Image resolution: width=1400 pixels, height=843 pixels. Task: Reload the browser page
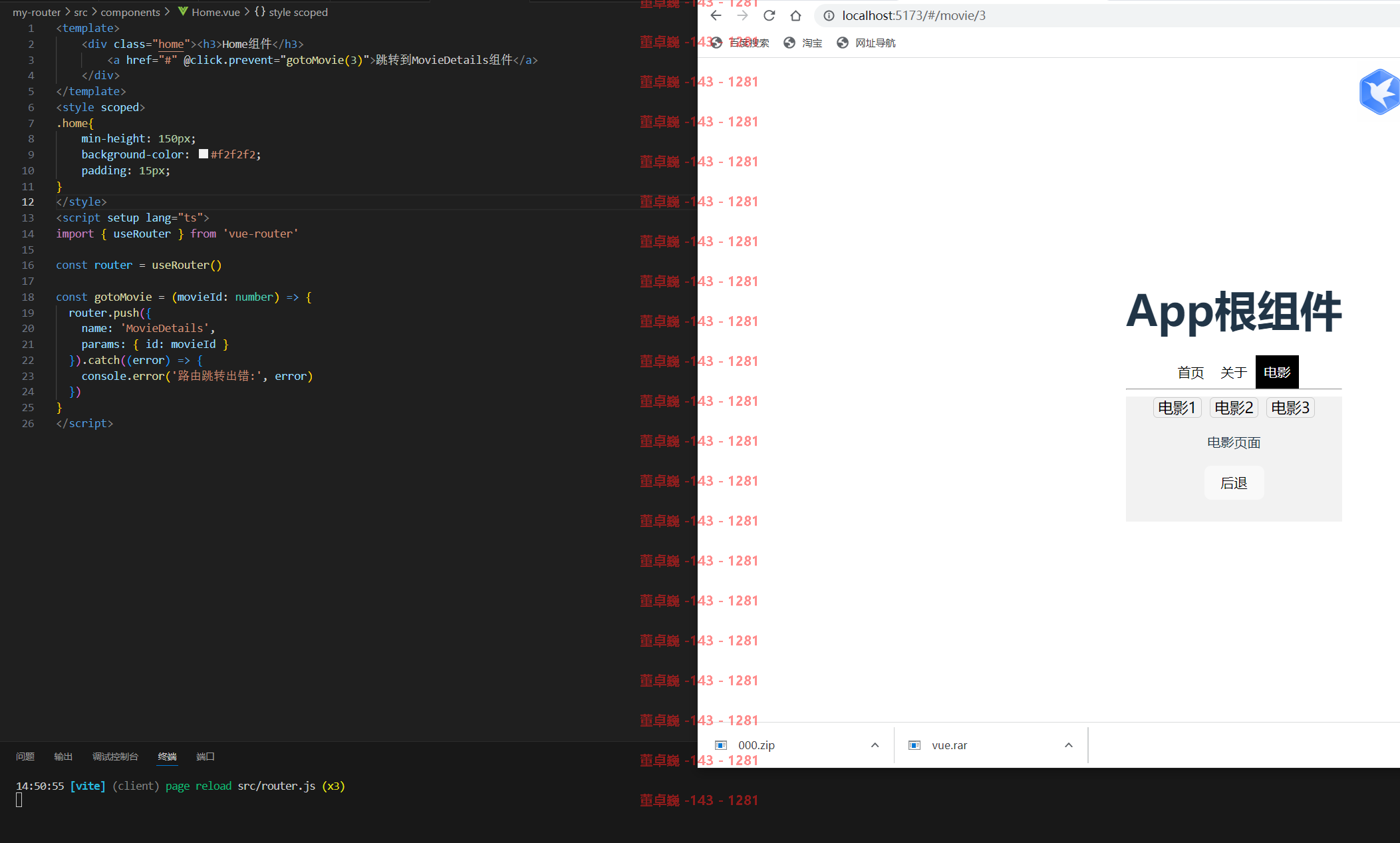[x=770, y=15]
